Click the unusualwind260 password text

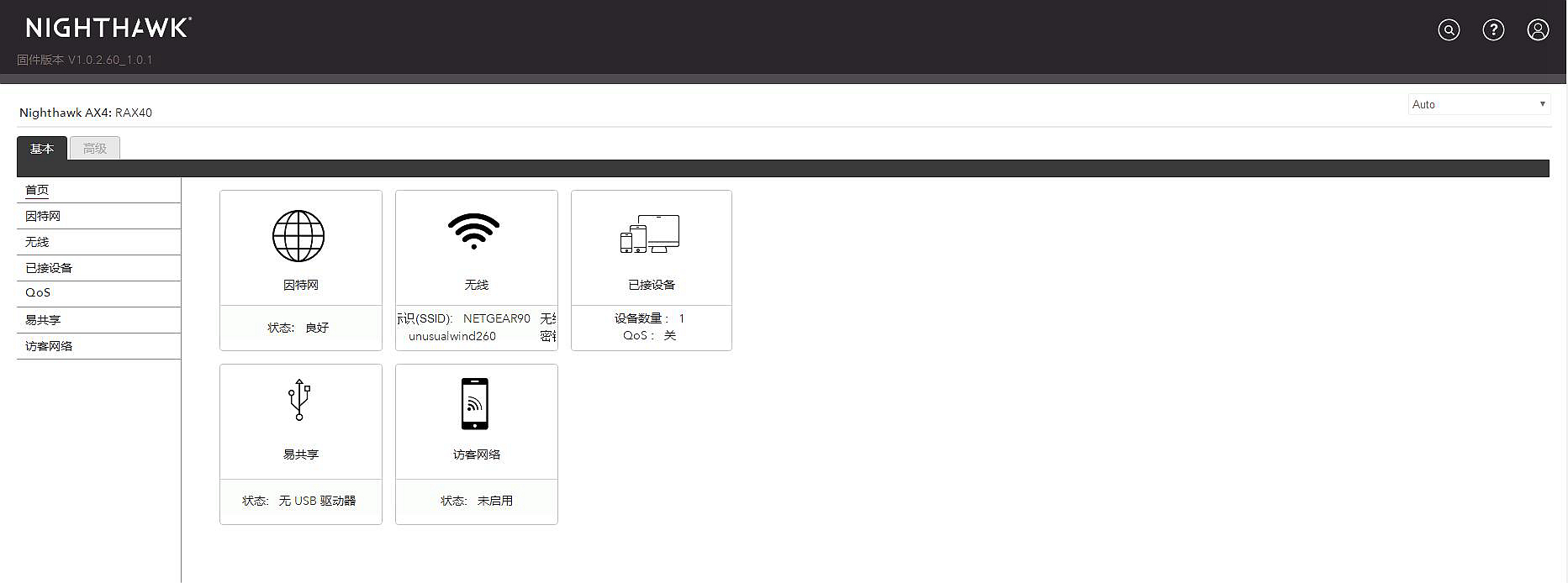(452, 336)
